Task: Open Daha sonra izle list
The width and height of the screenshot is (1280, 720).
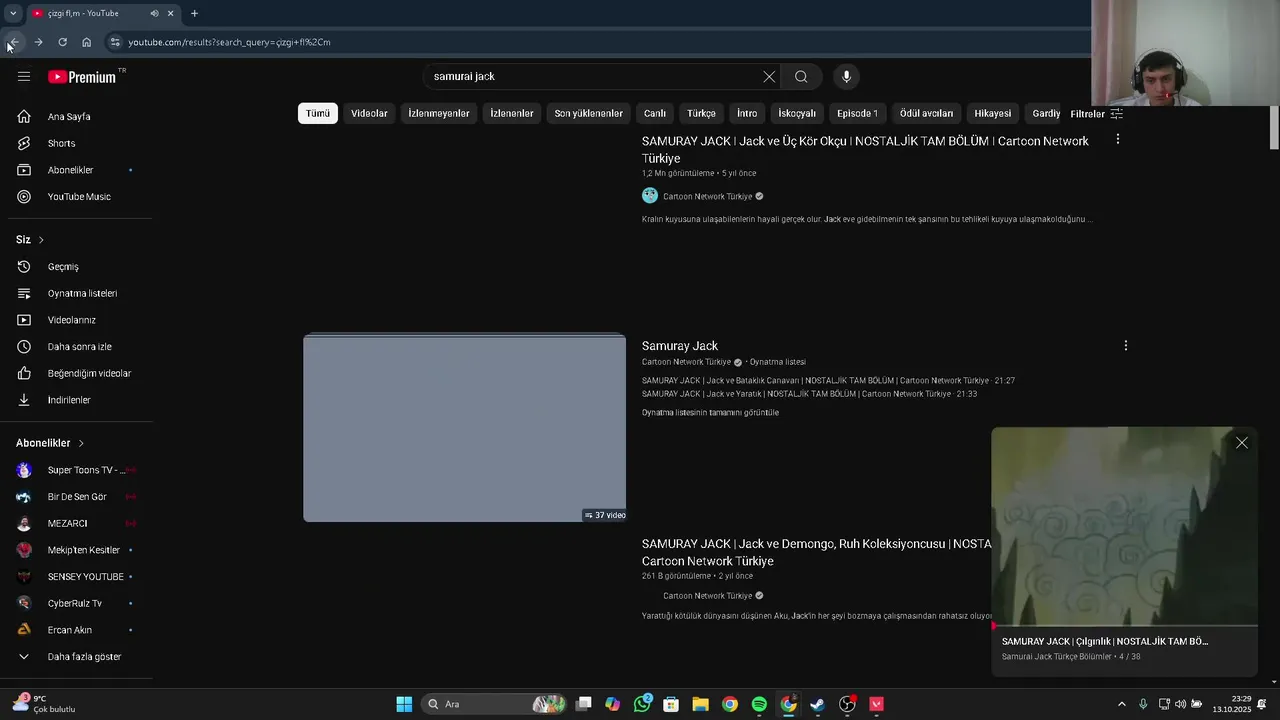Action: point(80,347)
